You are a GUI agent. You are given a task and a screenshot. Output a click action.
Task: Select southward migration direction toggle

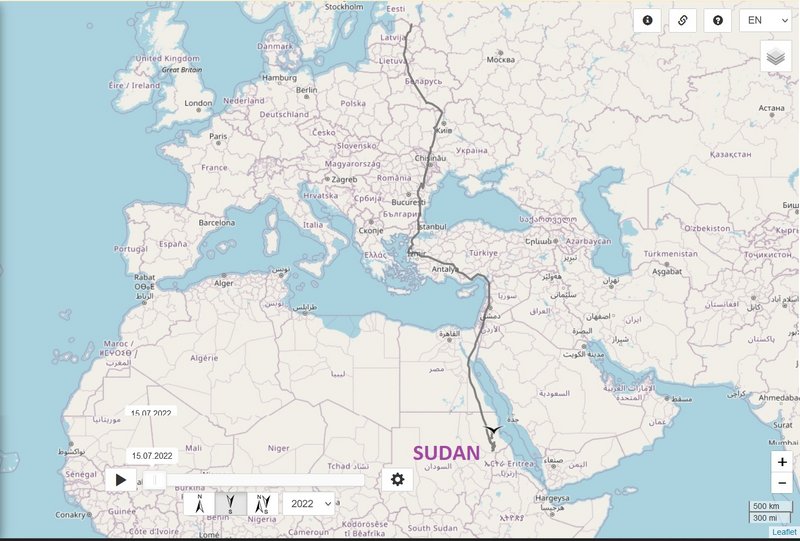tap(231, 504)
